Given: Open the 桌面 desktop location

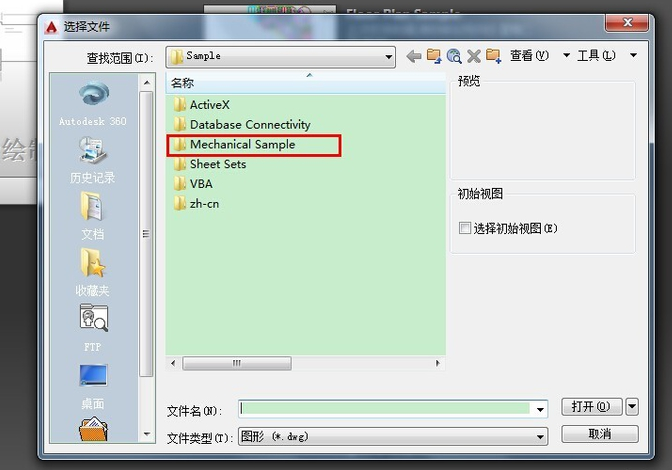Looking at the screenshot, I should tap(93, 386).
